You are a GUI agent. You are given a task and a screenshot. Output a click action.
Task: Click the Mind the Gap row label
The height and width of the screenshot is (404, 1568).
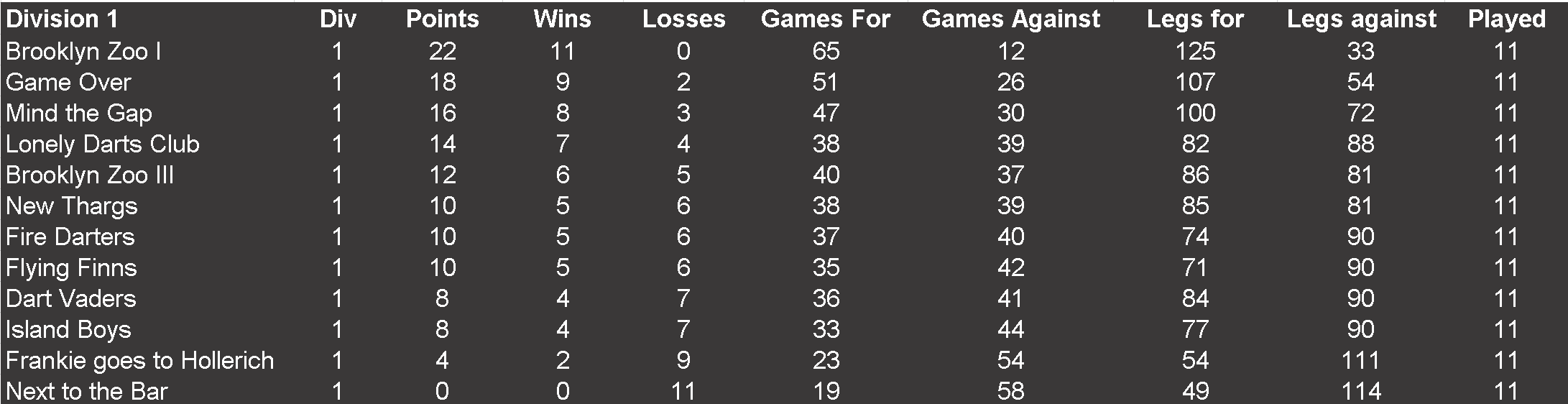pos(79,113)
